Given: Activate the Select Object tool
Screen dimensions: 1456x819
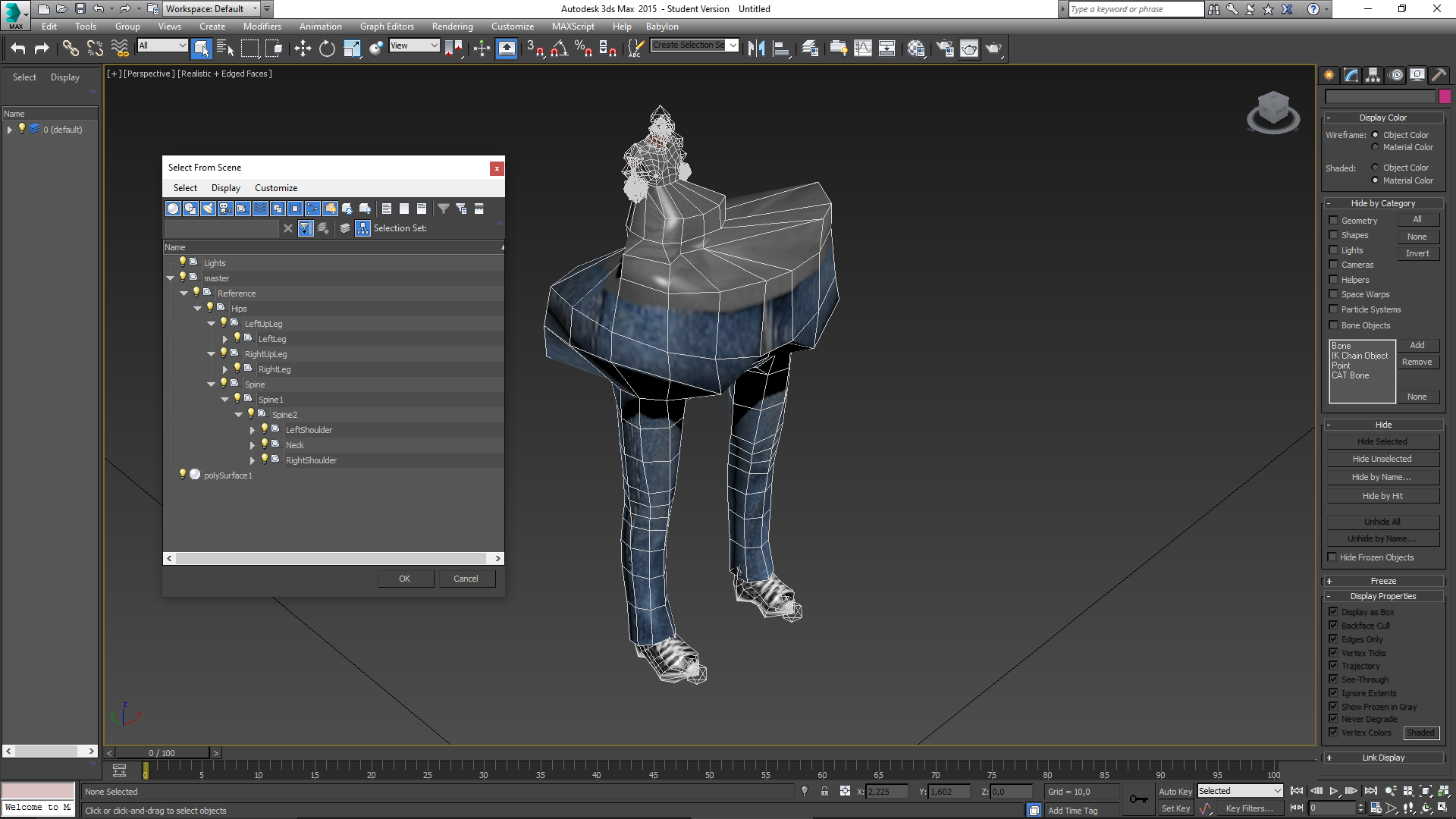Looking at the screenshot, I should tap(201, 49).
